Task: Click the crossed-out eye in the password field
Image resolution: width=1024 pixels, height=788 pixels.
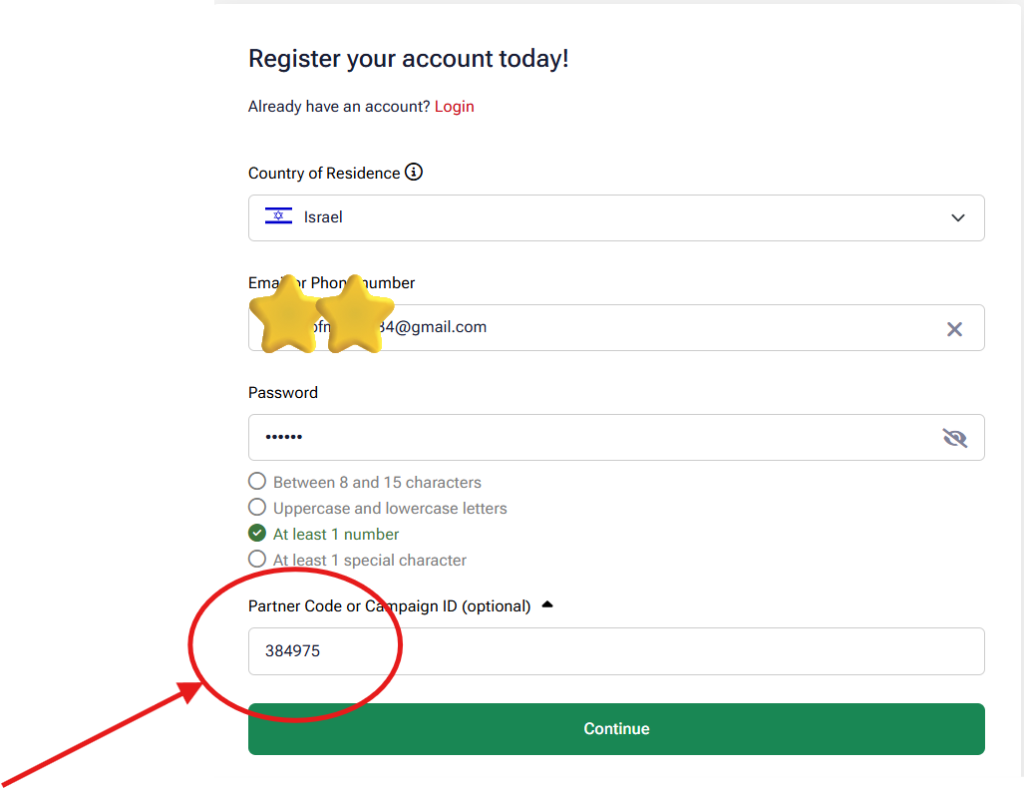Action: [x=954, y=437]
